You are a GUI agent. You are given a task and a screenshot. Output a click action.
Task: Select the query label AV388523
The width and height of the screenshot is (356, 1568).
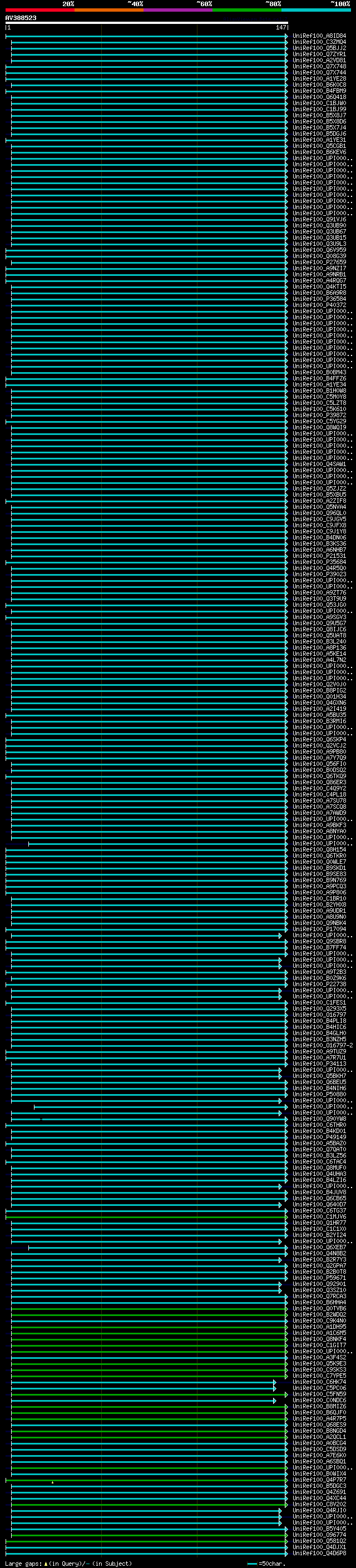(x=21, y=18)
